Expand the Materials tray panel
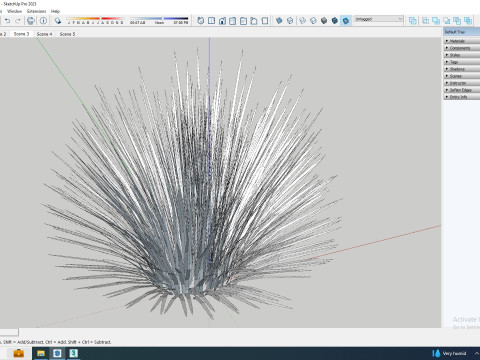480x360 pixels. tap(462, 41)
